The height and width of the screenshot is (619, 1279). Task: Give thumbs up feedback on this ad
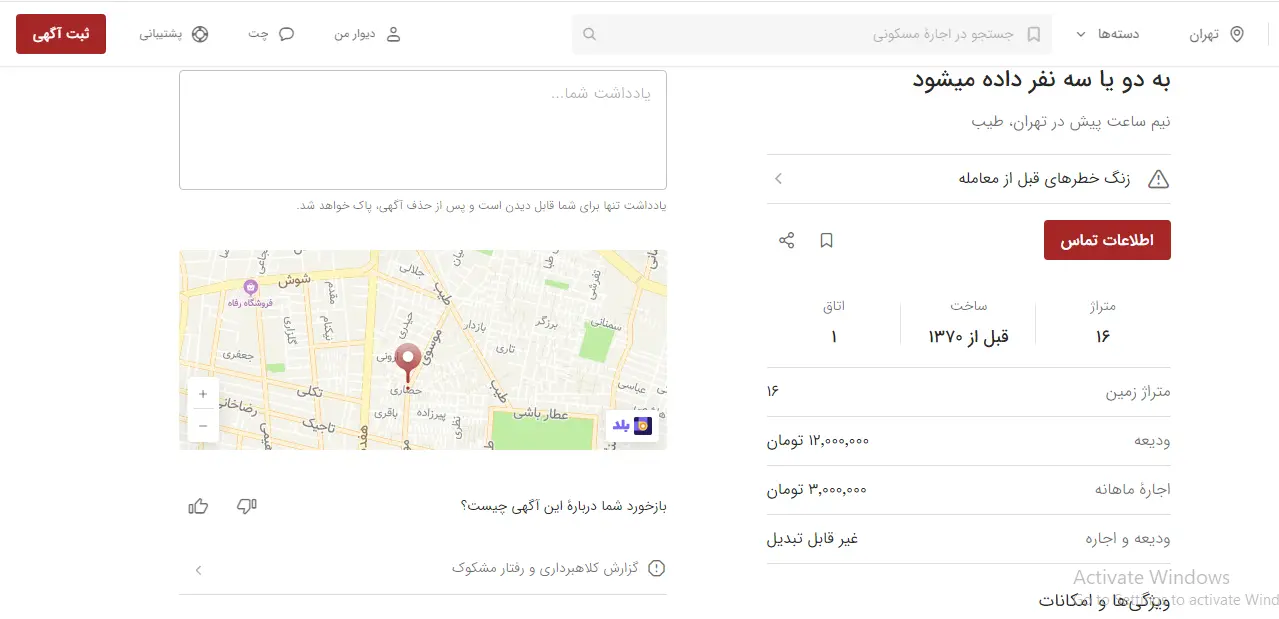pos(198,506)
